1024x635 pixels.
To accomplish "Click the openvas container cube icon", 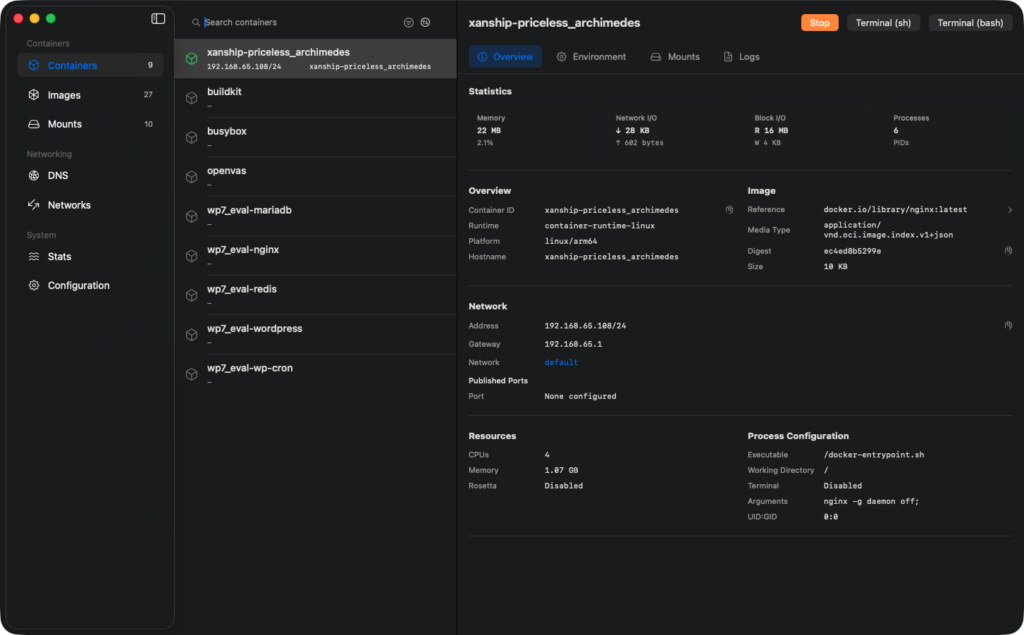I will pos(191,177).
